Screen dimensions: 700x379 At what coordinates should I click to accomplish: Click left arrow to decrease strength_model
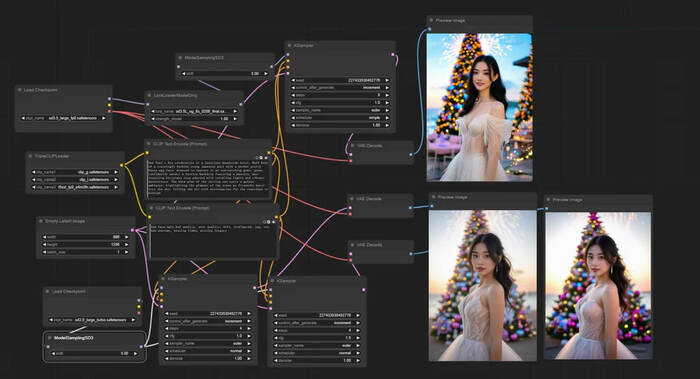click(x=153, y=119)
